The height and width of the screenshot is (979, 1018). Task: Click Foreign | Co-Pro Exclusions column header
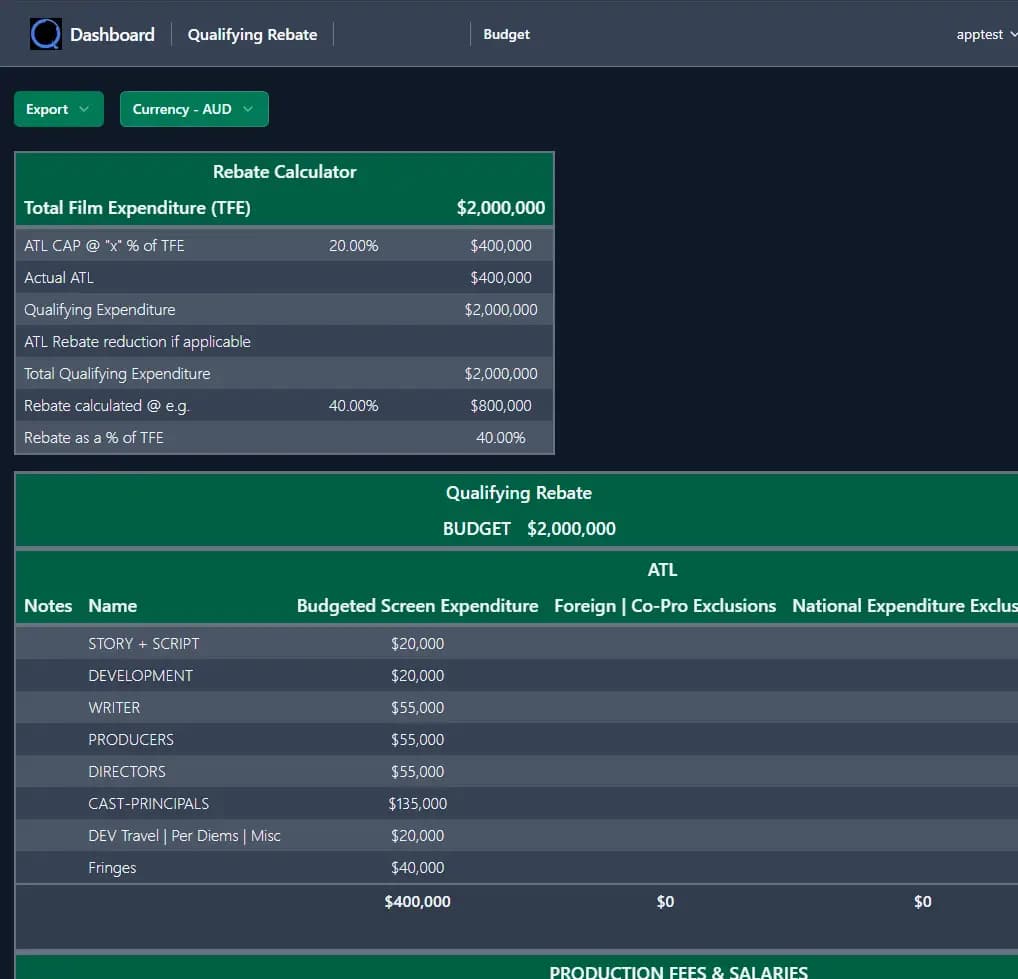[665, 606]
